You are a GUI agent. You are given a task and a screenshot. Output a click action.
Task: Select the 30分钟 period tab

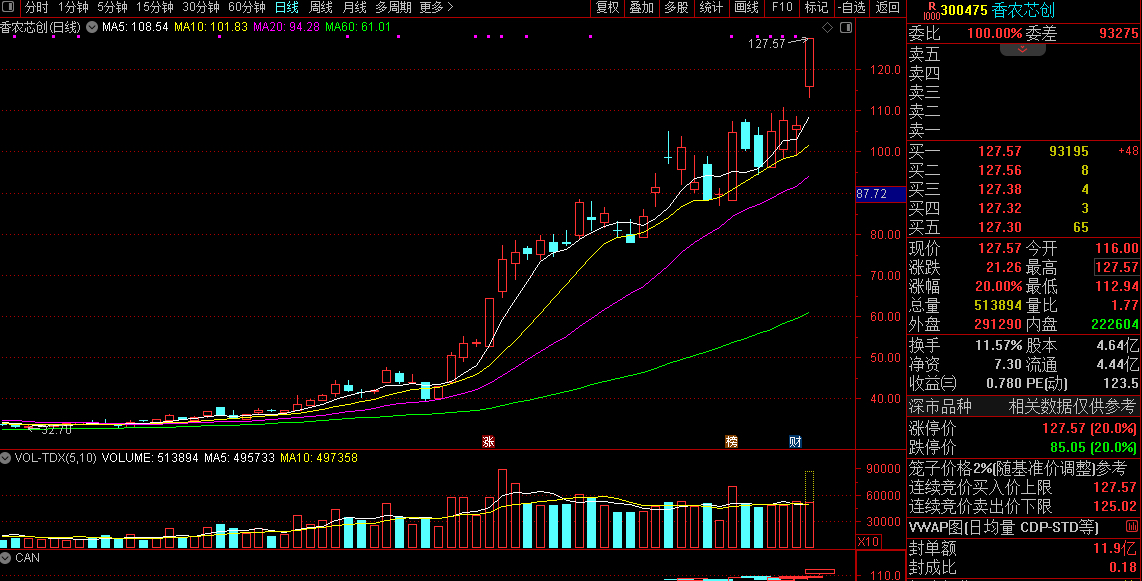[200, 7]
